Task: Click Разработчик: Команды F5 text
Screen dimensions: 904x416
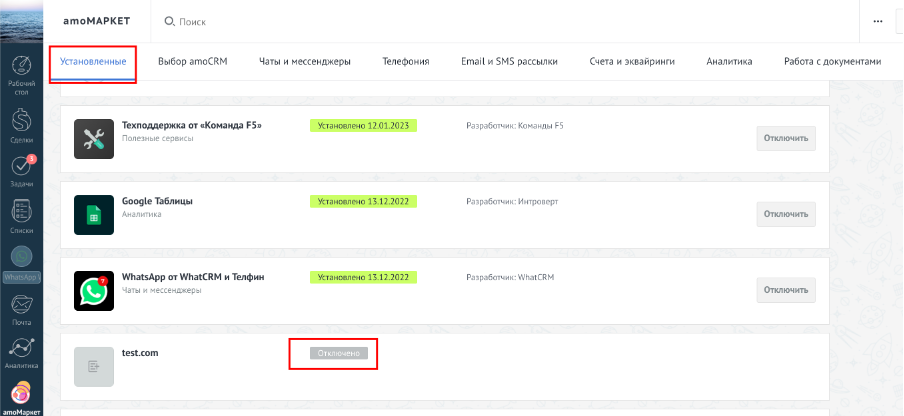Action: [x=515, y=126]
